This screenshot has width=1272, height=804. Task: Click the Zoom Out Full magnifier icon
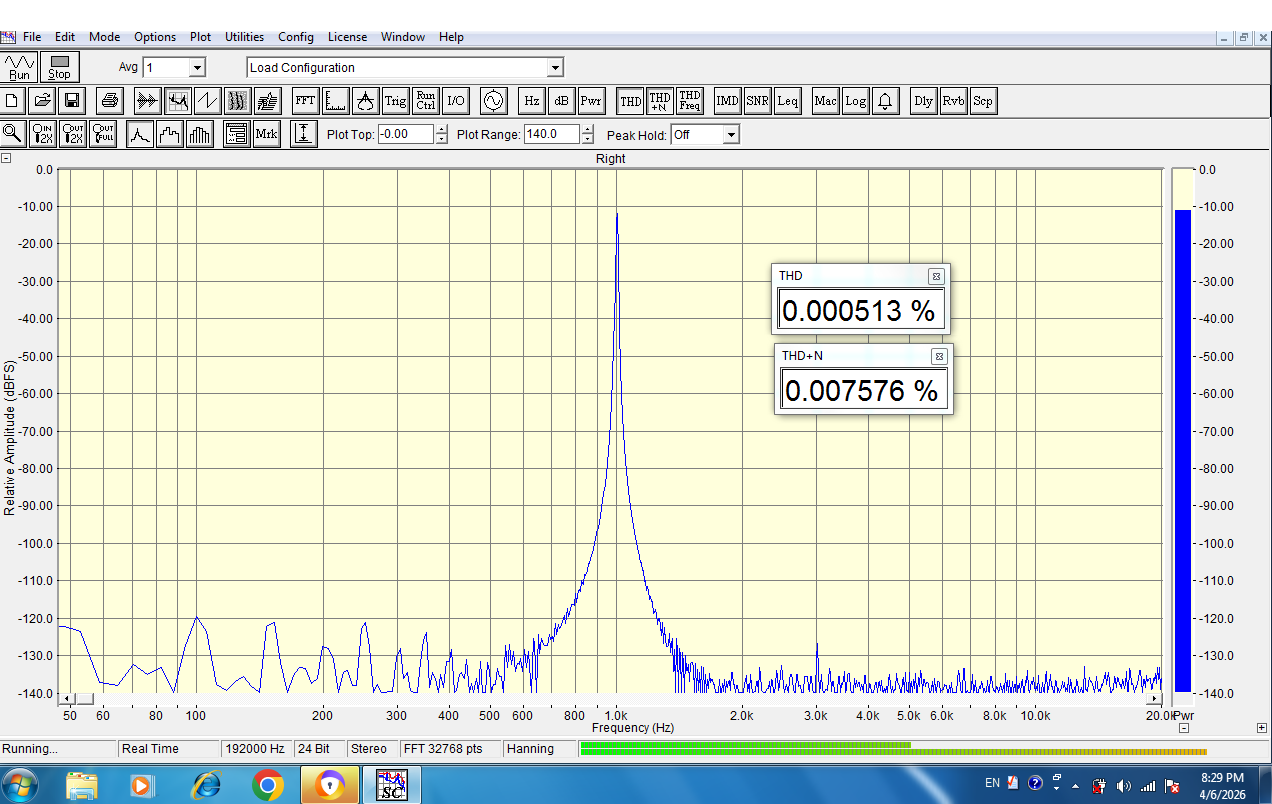click(x=103, y=134)
